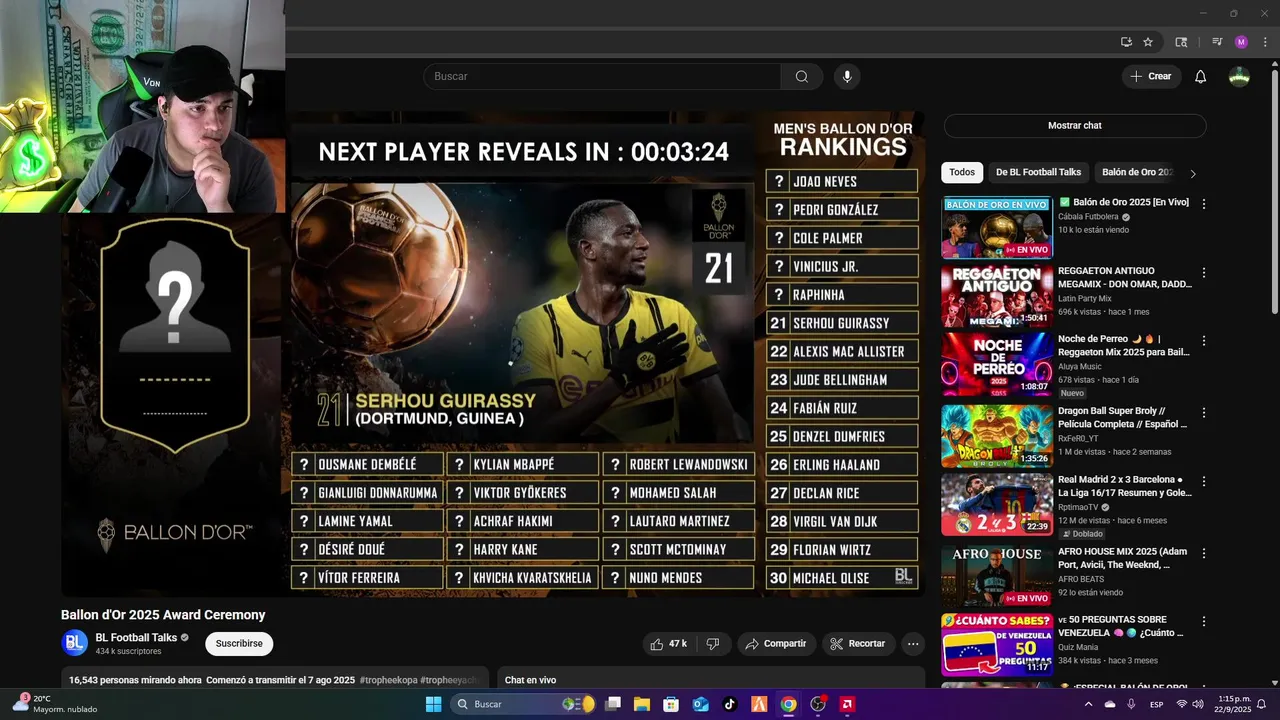
Task: Open TikTok from taskbar
Action: [730, 704]
